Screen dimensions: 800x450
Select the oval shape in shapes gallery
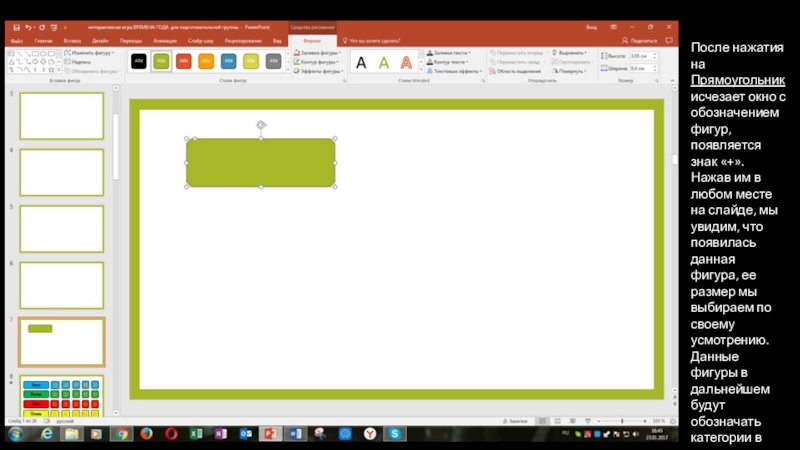coord(43,54)
